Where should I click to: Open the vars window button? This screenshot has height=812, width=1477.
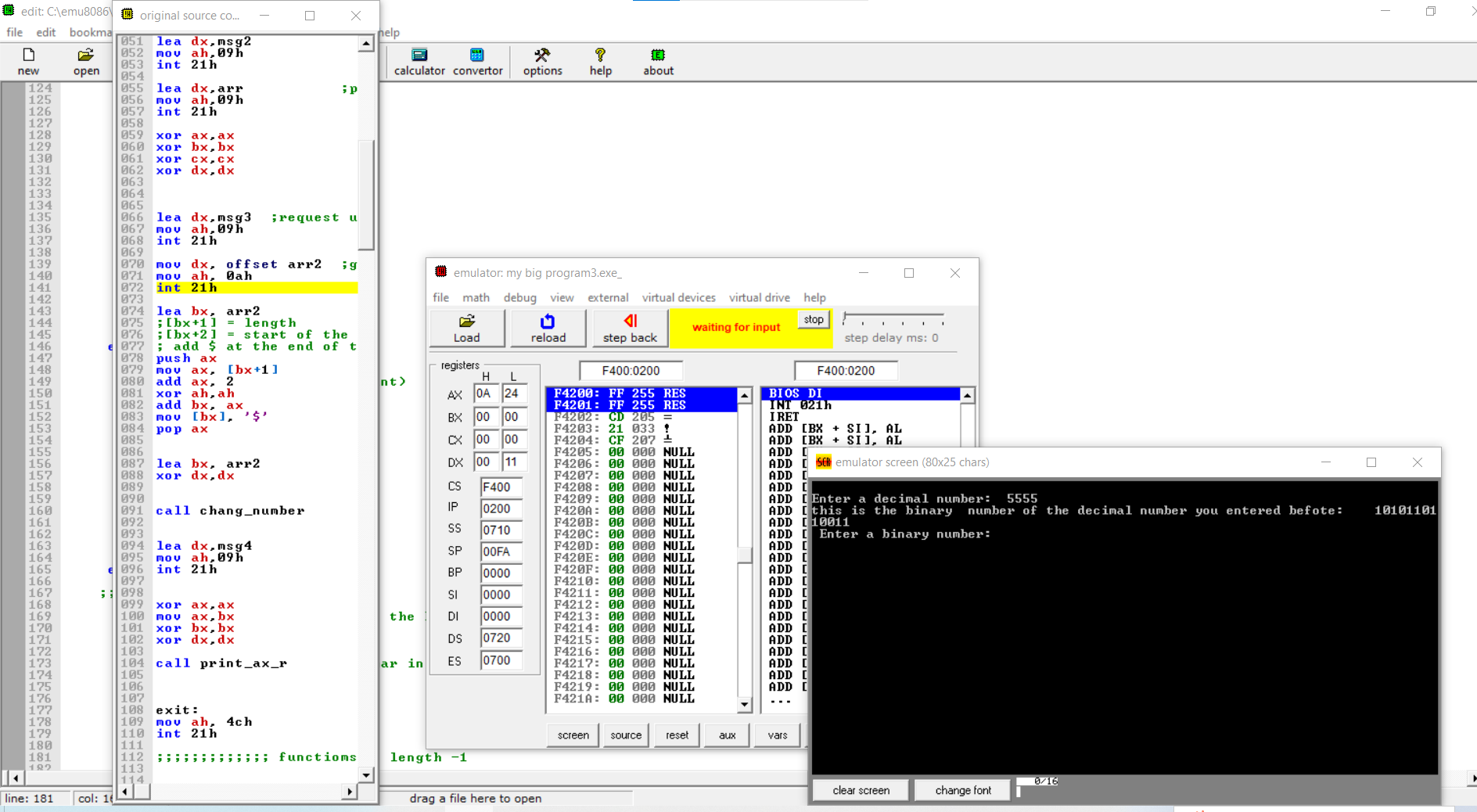point(777,735)
